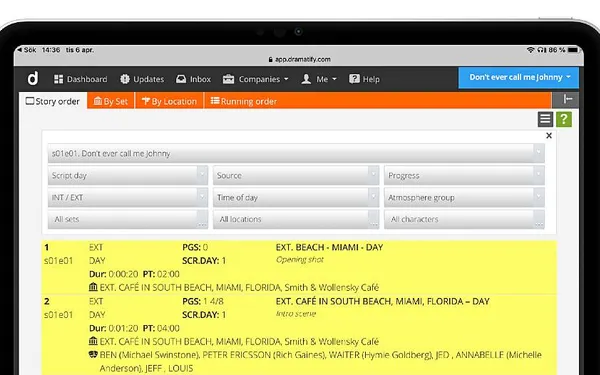
Task: Click the Dramatify 'd' logo
Action: [33, 79]
